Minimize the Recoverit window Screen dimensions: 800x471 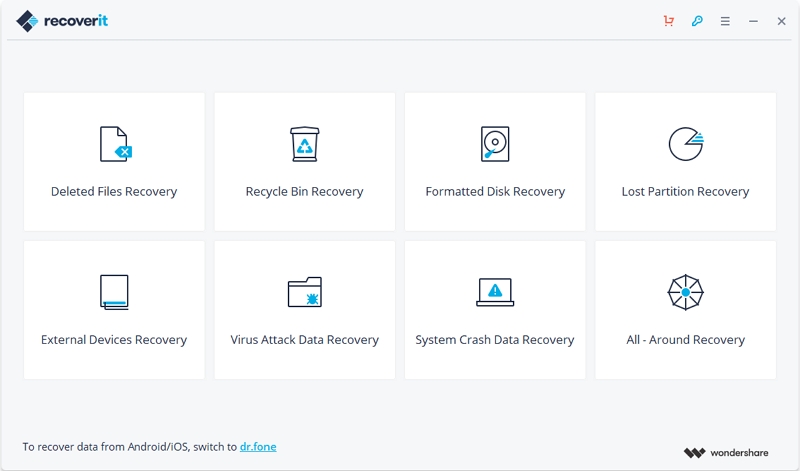pos(753,21)
